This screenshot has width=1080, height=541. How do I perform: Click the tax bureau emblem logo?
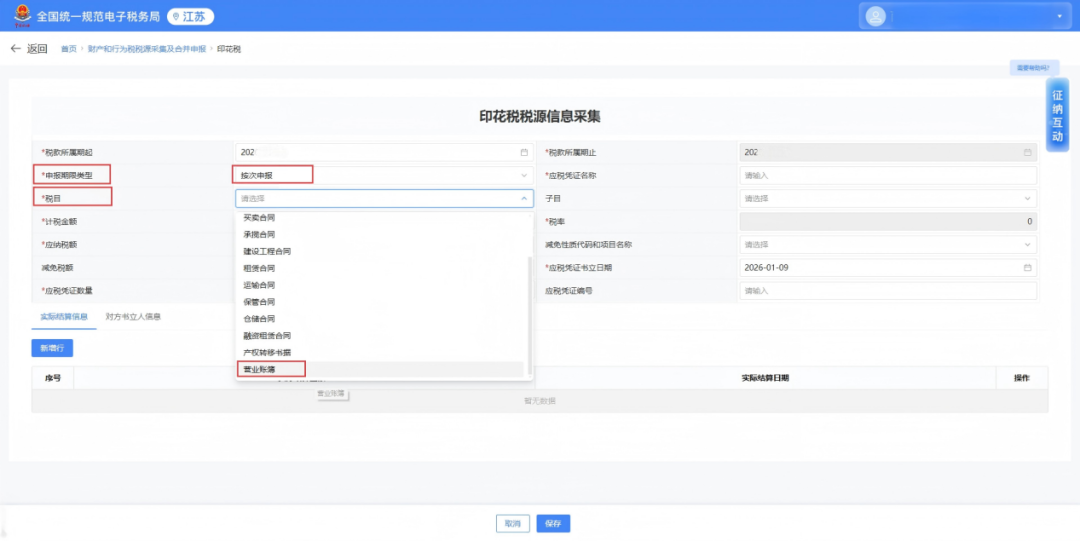click(x=19, y=16)
